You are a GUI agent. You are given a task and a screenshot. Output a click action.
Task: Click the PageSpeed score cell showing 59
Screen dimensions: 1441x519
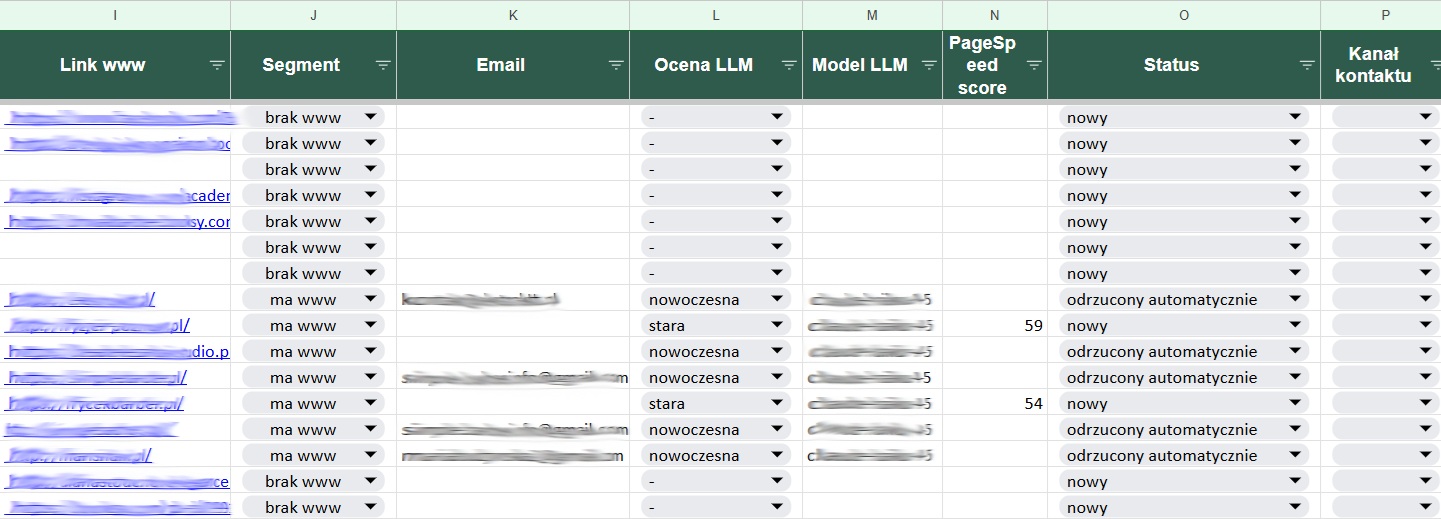[x=995, y=326]
